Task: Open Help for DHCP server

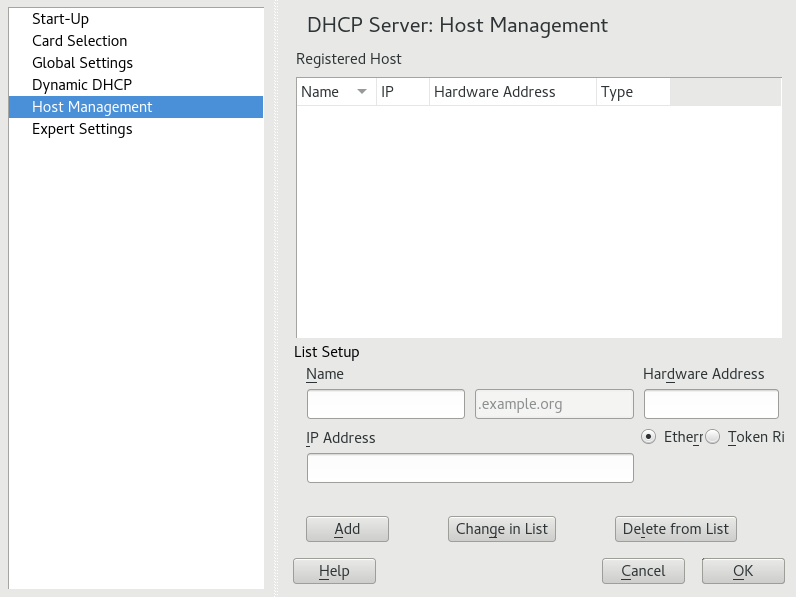Action: click(334, 571)
